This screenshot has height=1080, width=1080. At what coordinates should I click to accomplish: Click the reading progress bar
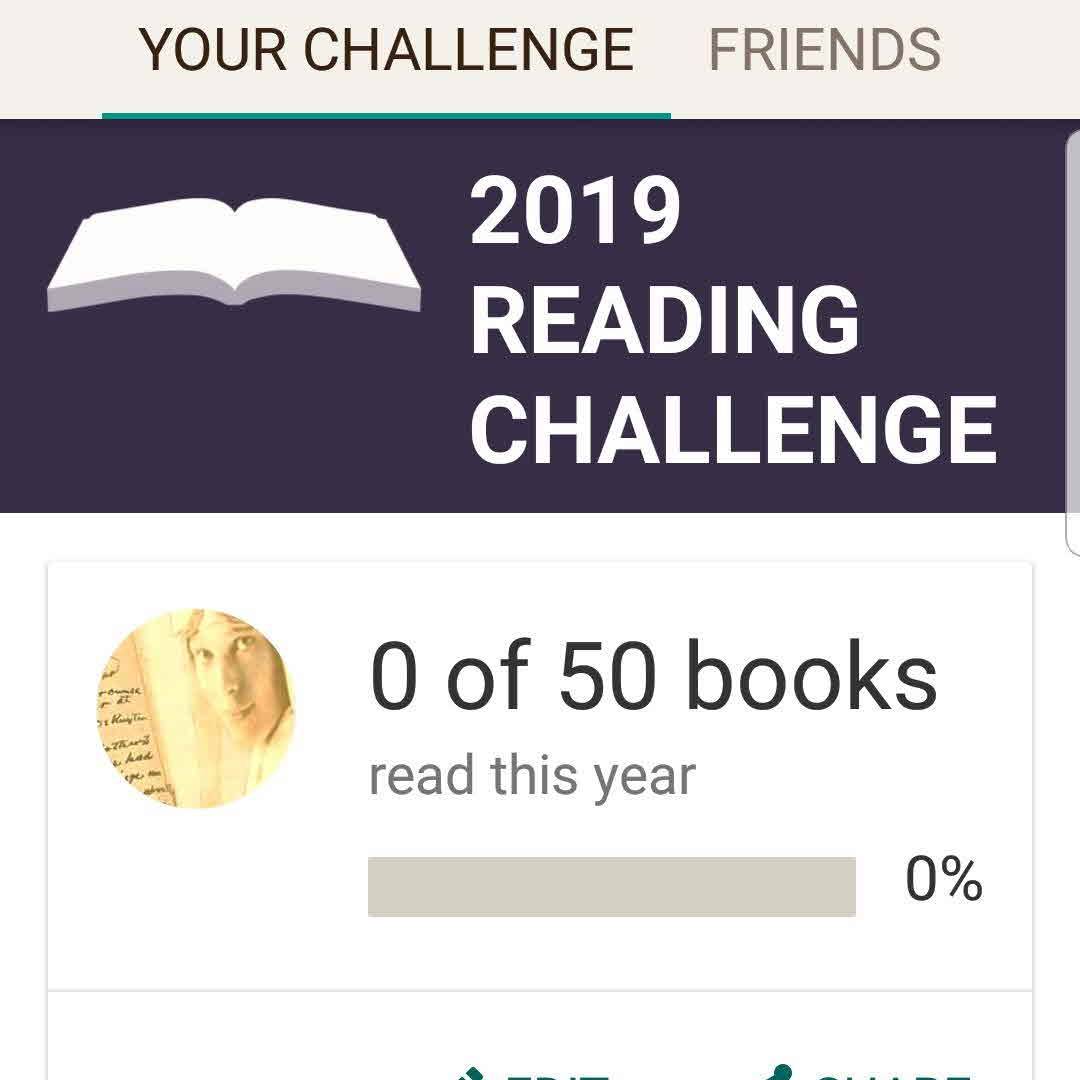pos(611,886)
